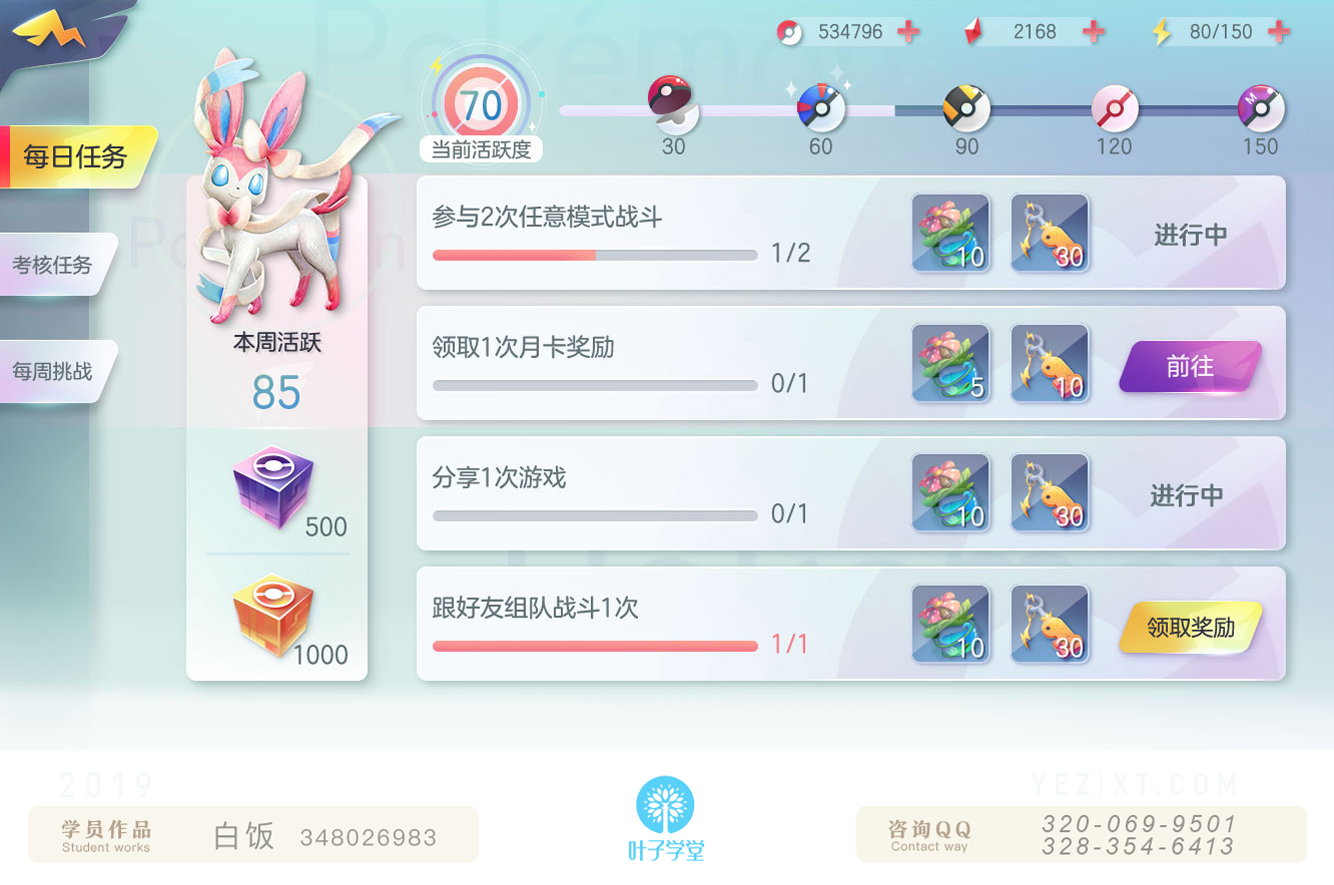
Task: Tap the 120 activity Premier Ball milestone
Action: pyautogui.click(x=1114, y=108)
